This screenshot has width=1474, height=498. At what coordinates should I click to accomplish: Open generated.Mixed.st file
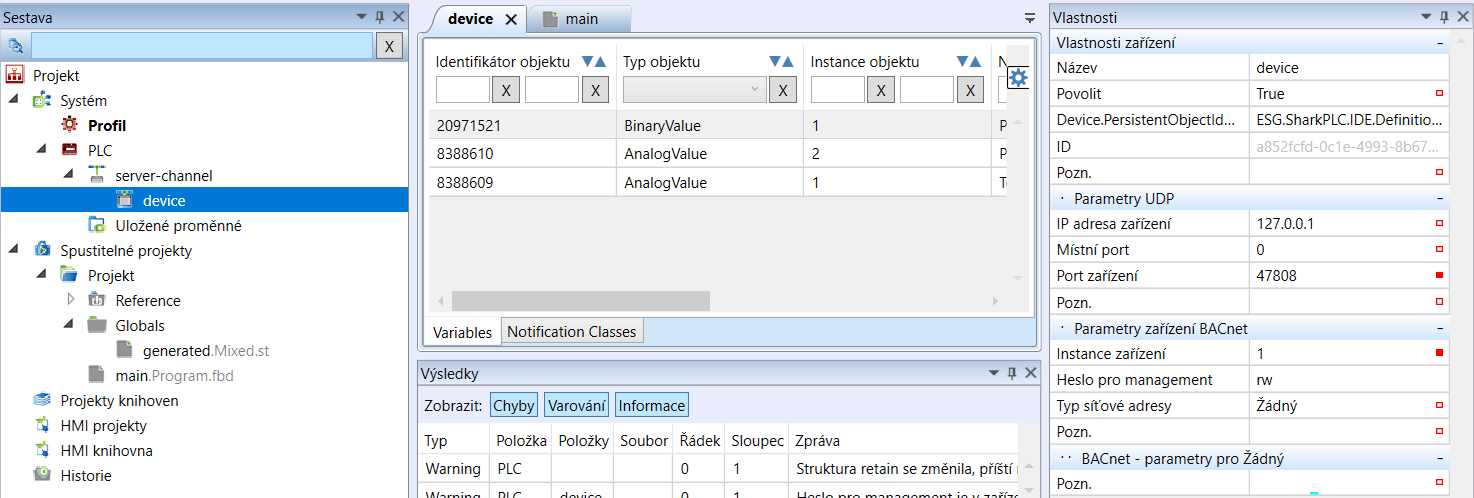pyautogui.click(x=206, y=351)
